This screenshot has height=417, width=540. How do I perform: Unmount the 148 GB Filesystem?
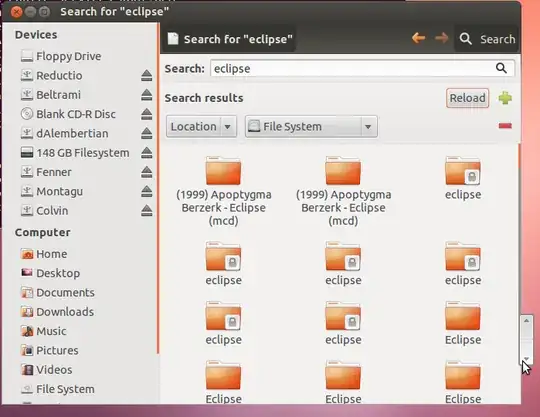click(146, 153)
